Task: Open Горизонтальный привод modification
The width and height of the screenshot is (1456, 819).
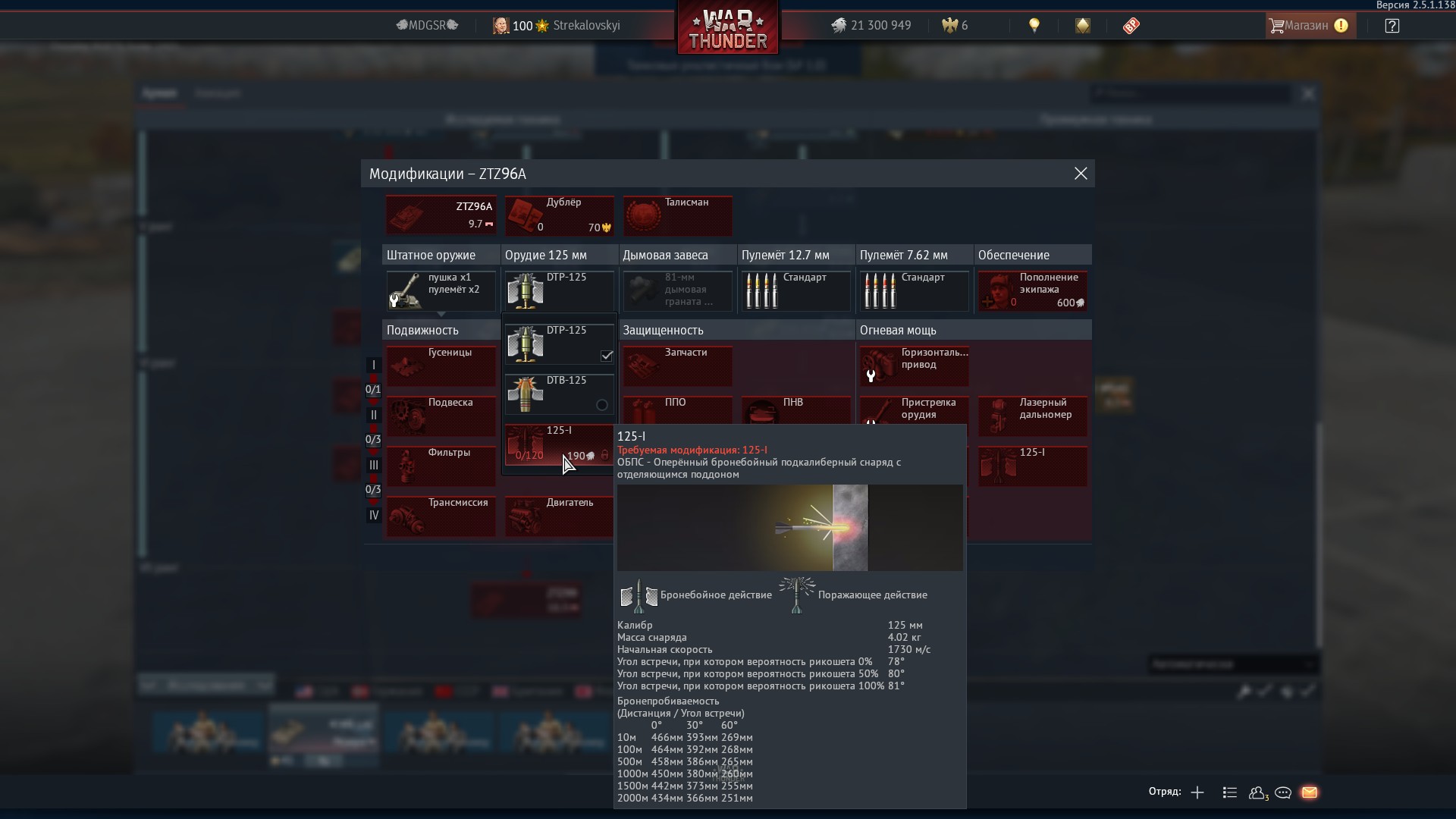Action: click(x=915, y=366)
